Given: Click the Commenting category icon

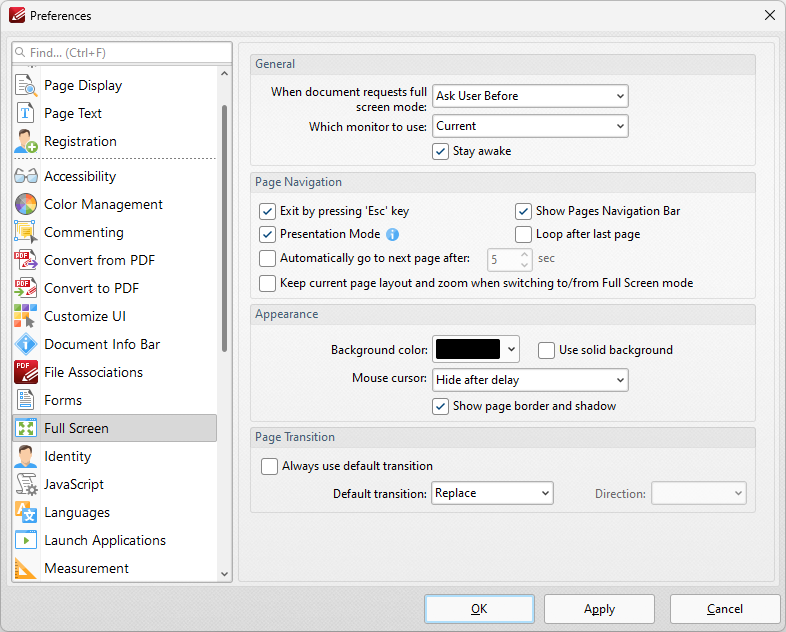Looking at the screenshot, I should pyautogui.click(x=26, y=232).
